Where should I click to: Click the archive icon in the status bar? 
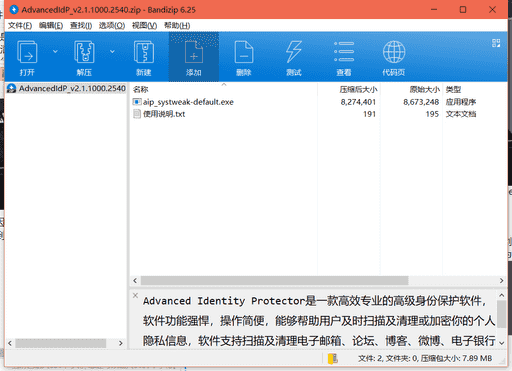pyautogui.click(x=332, y=359)
